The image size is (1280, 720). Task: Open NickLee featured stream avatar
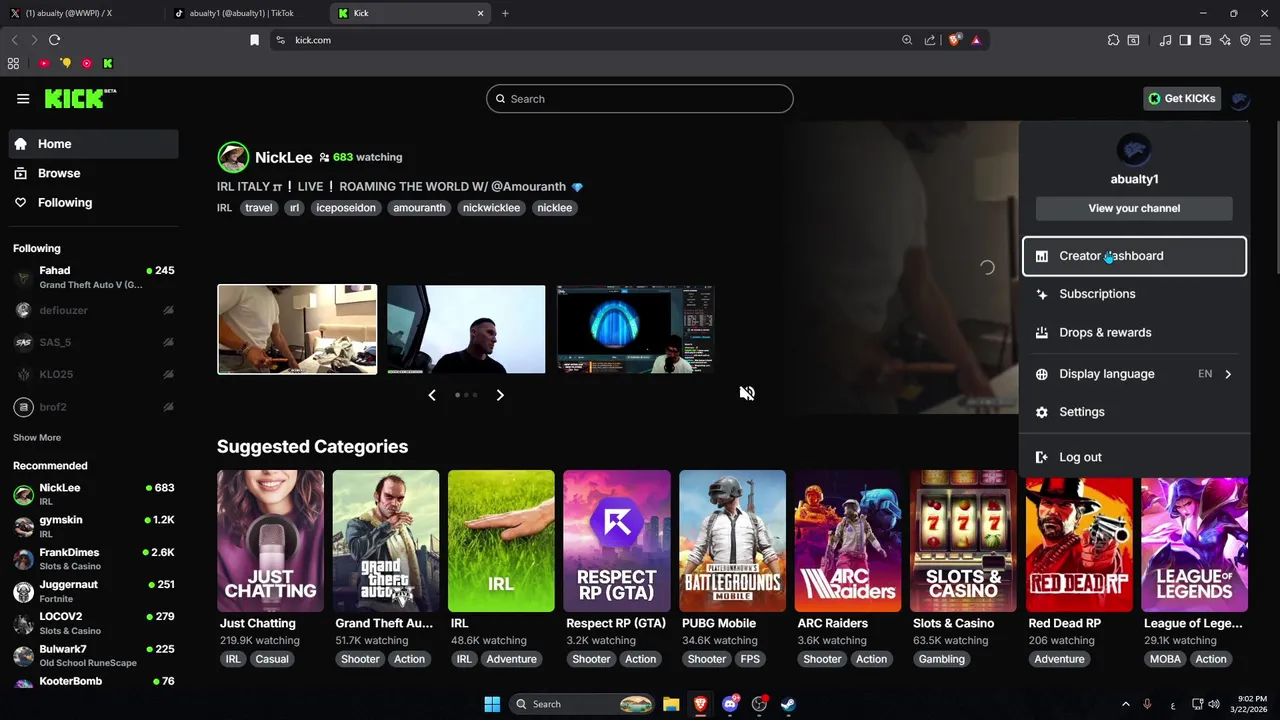pos(233,157)
